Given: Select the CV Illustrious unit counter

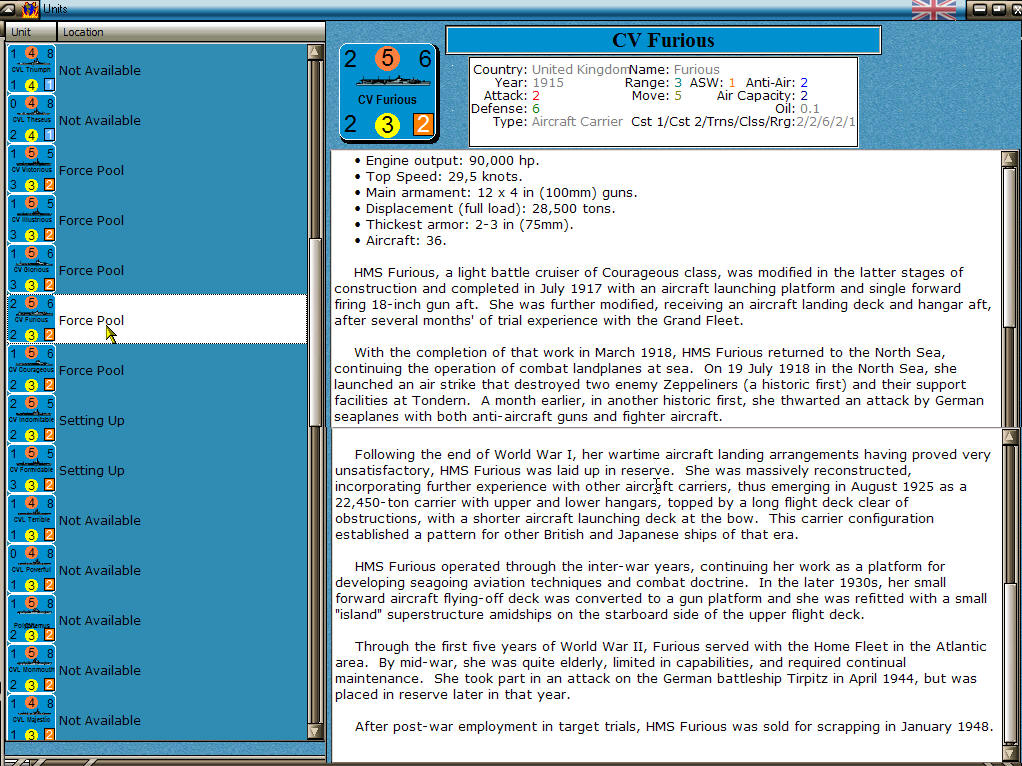Looking at the screenshot, I should 31,220.
